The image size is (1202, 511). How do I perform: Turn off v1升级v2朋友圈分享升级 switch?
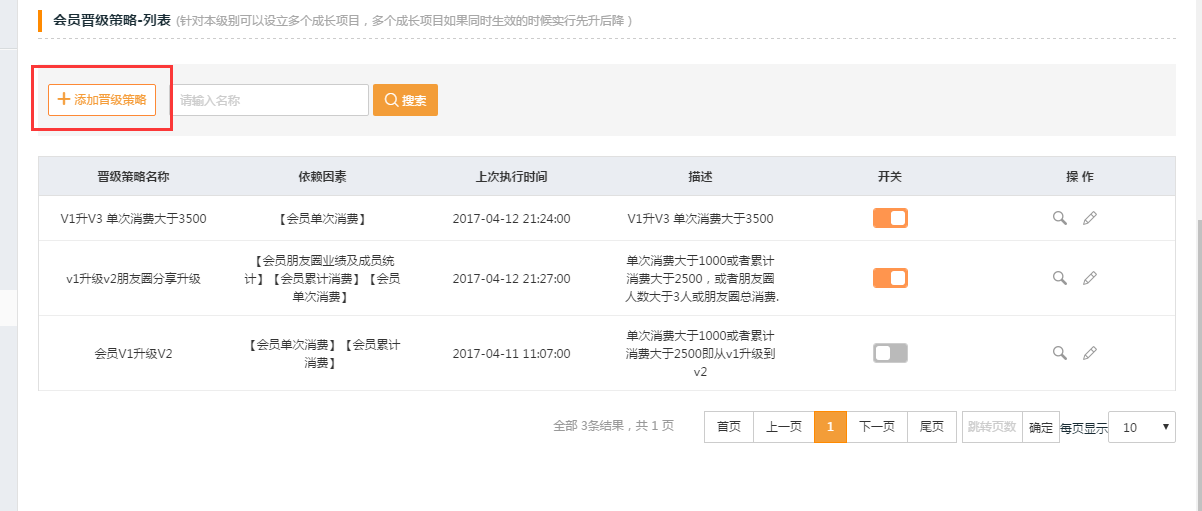tap(890, 278)
